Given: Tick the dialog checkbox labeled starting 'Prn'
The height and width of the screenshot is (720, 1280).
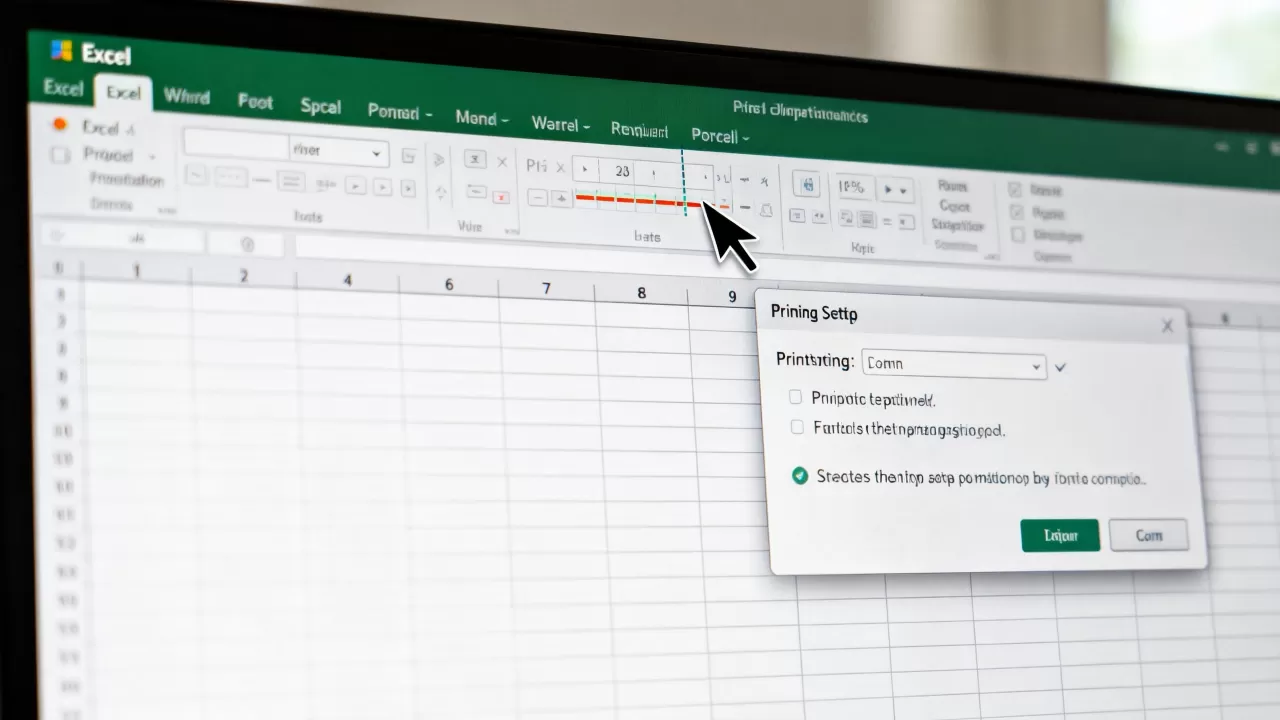Looking at the screenshot, I should pyautogui.click(x=796, y=397).
